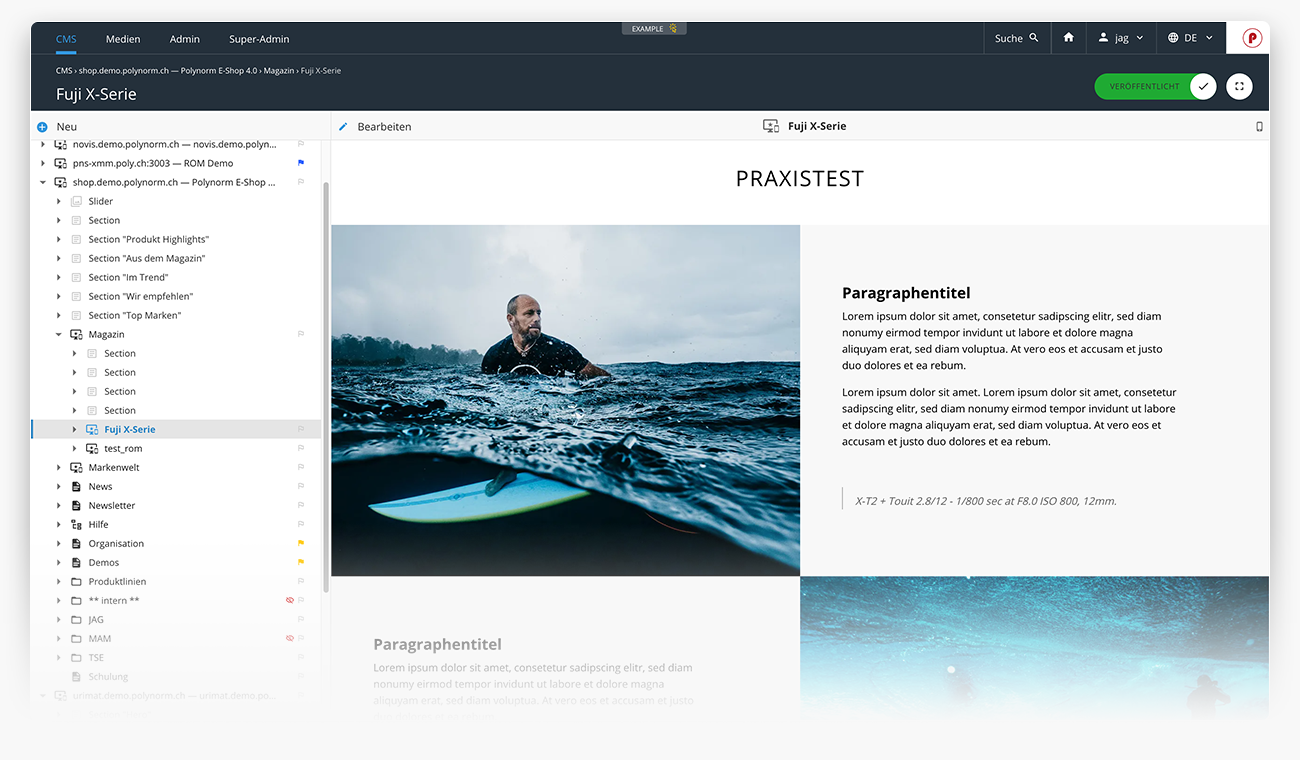Open the Super-Admin tab
Viewport: 1300px width, 760px height.
pos(259,39)
